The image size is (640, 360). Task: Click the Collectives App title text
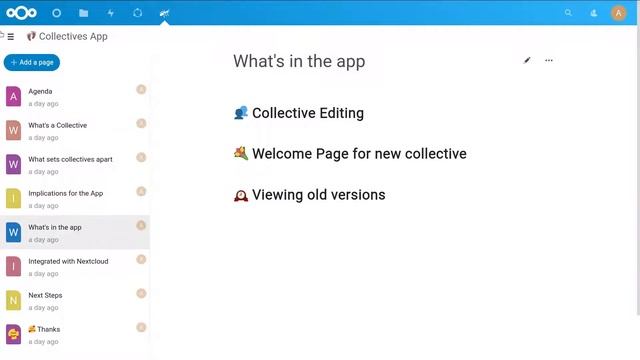pyautogui.click(x=73, y=36)
